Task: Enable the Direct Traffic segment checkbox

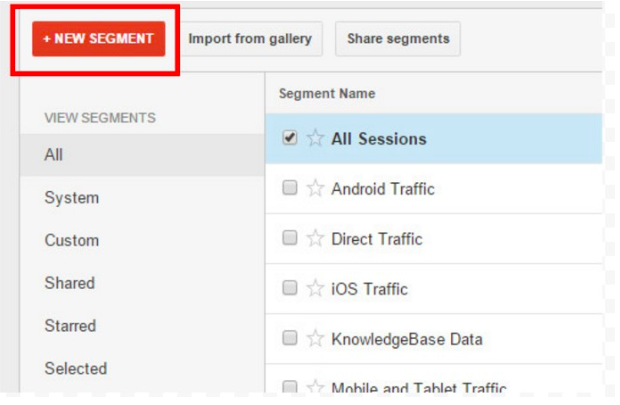Action: tap(290, 238)
